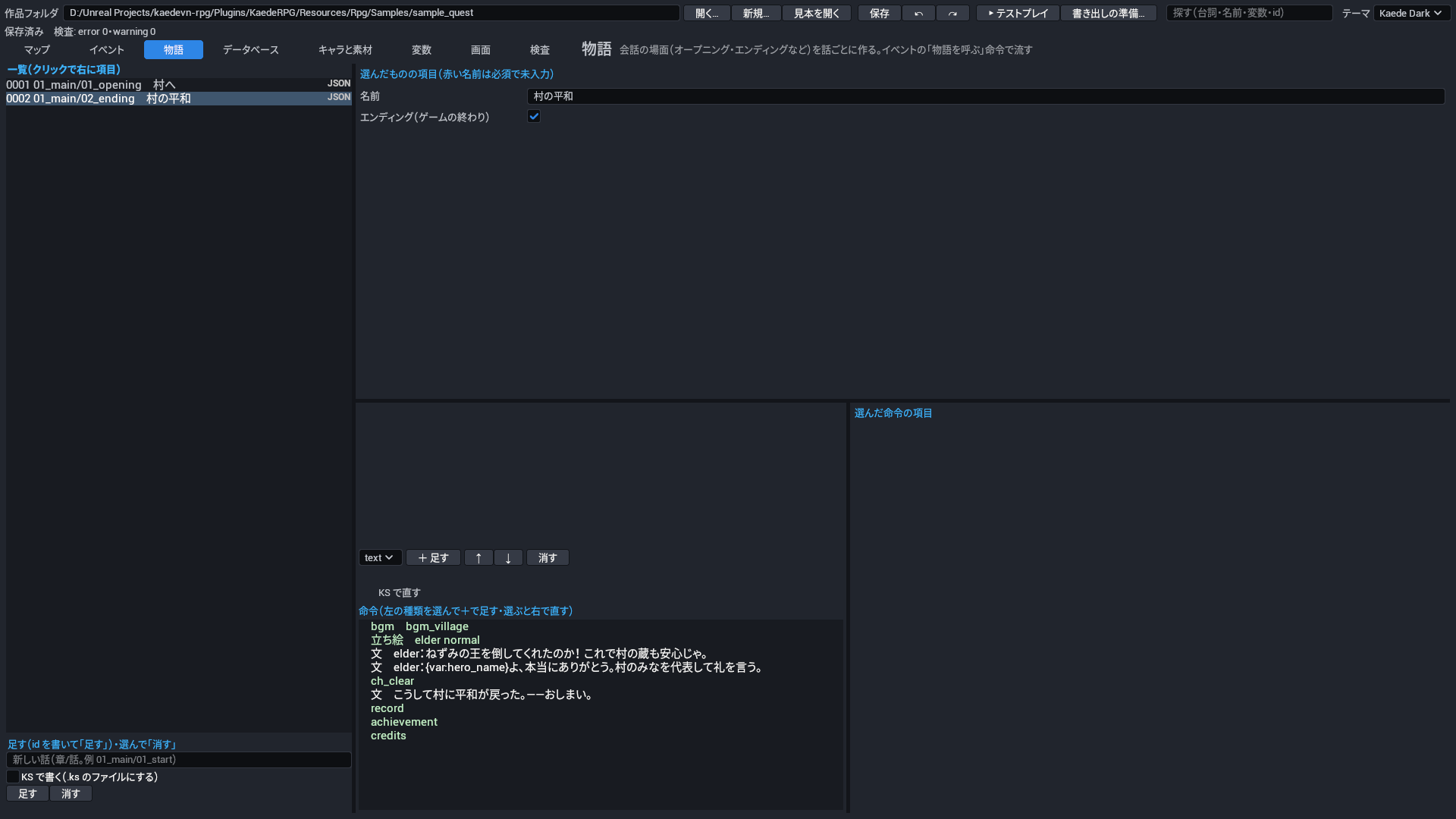Image resolution: width=1456 pixels, height=819 pixels.
Task: Move the command down with the arrow
Action: coord(508,558)
